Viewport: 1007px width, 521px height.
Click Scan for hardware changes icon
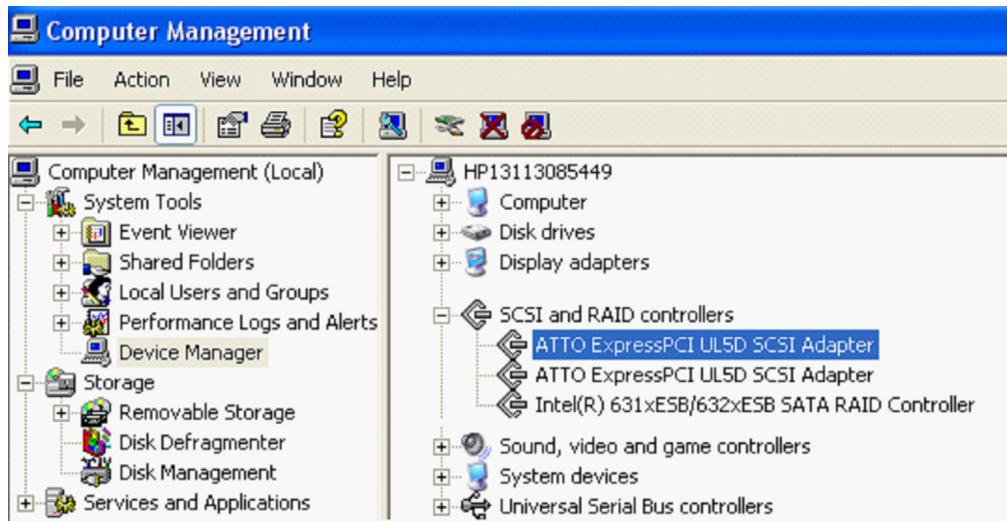(x=392, y=125)
